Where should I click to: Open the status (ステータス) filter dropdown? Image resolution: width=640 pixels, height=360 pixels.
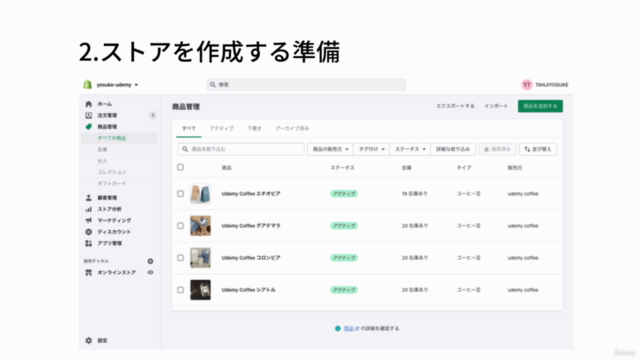[410, 149]
